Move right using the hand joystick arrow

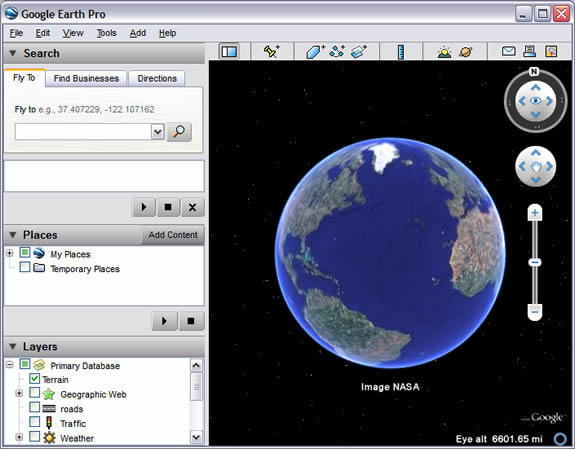(x=549, y=166)
